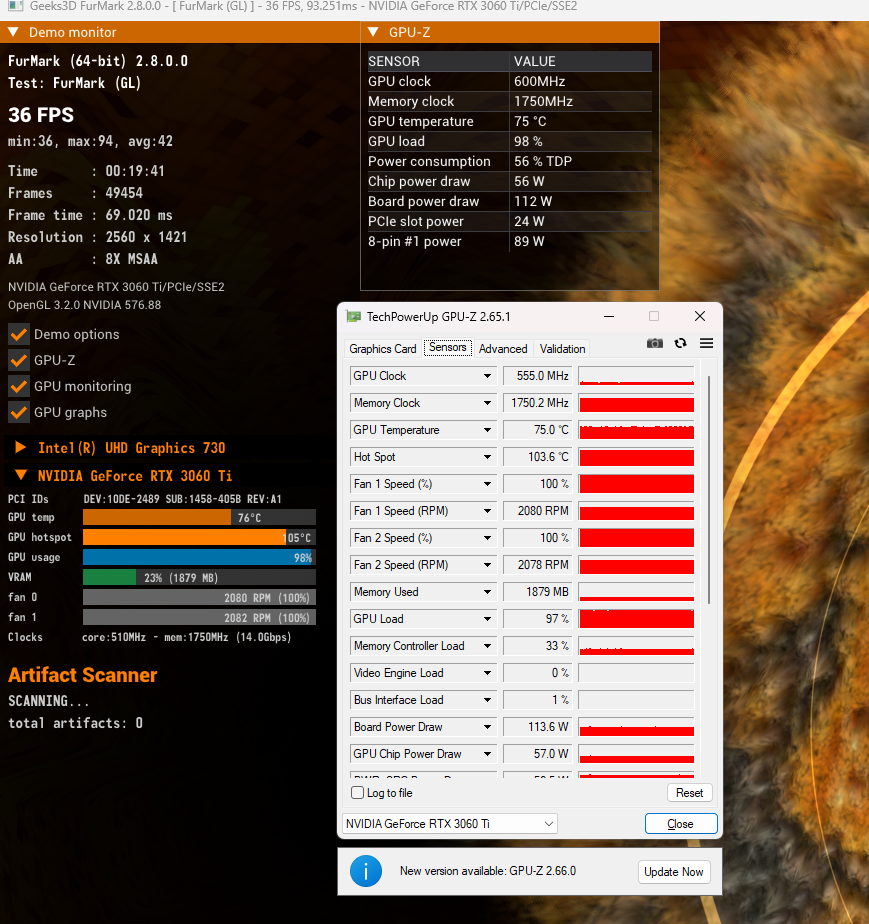Click the Board Power Draw value 113.6 W
This screenshot has height=924, width=869.
point(537,727)
